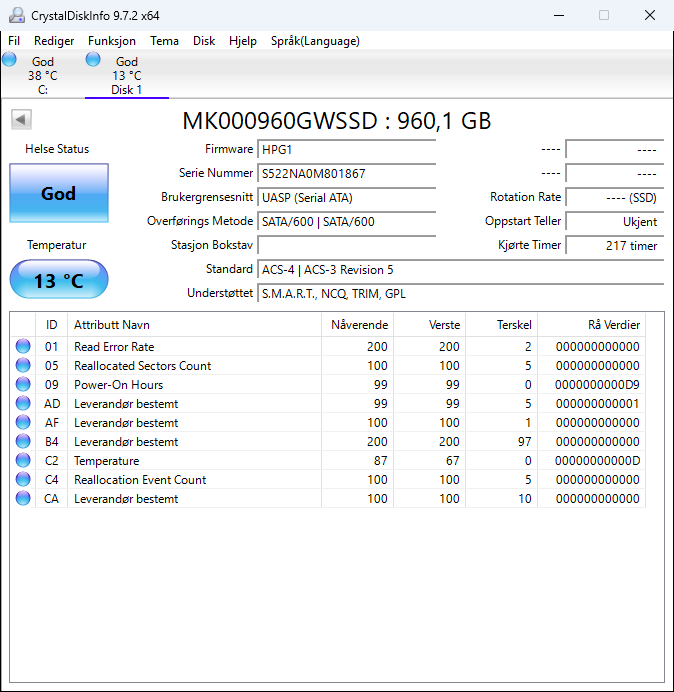Viewport: 674px width, 692px height.
Task: Select the Reallocated Sectors Count row name
Action: (143, 366)
